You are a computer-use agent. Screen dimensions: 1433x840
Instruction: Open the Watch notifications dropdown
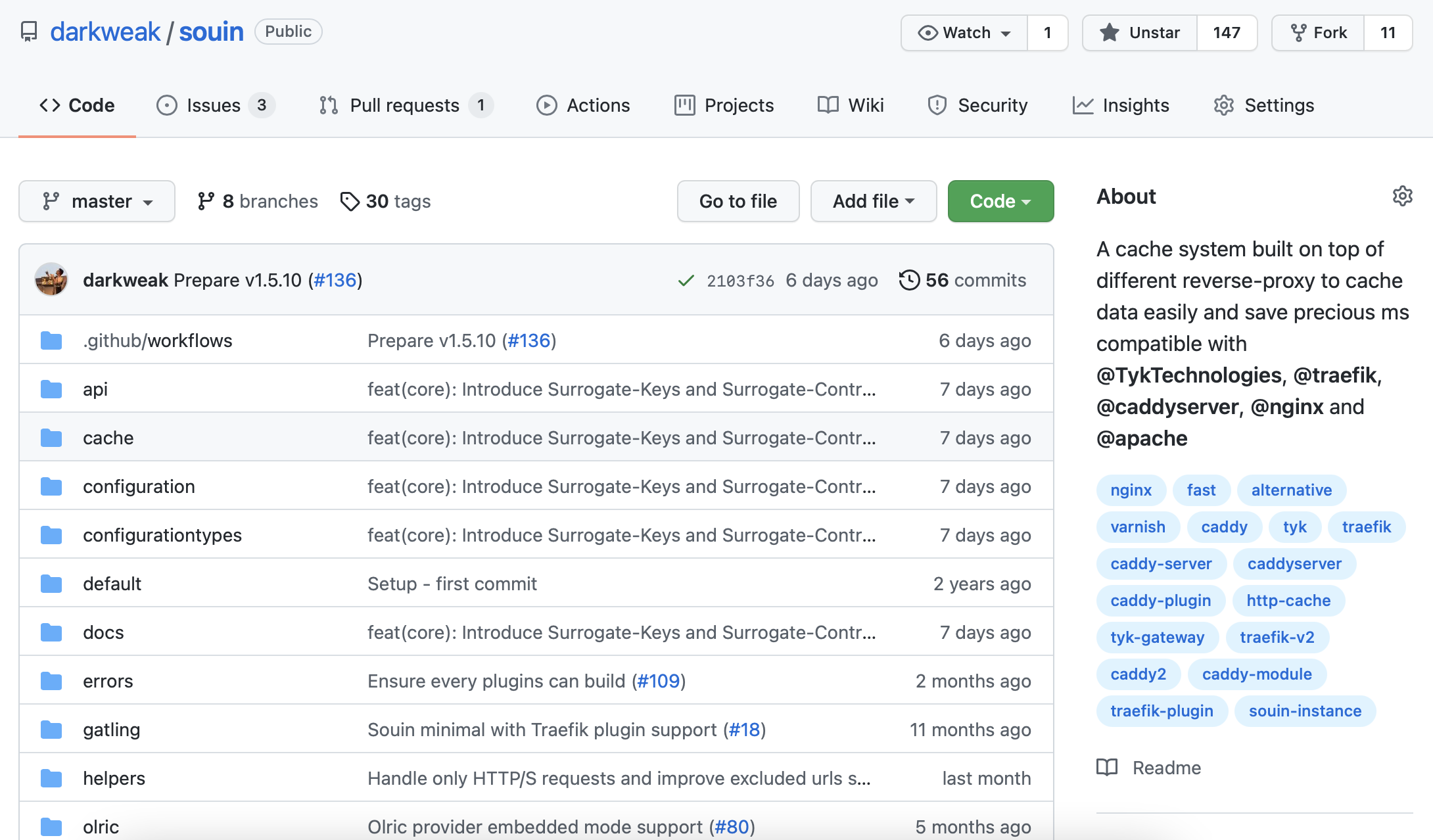[964, 33]
